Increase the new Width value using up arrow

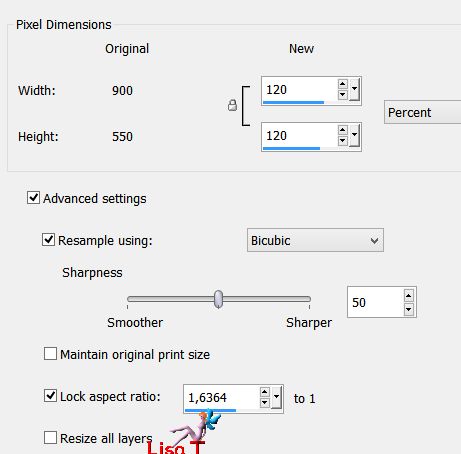pyautogui.click(x=343, y=84)
